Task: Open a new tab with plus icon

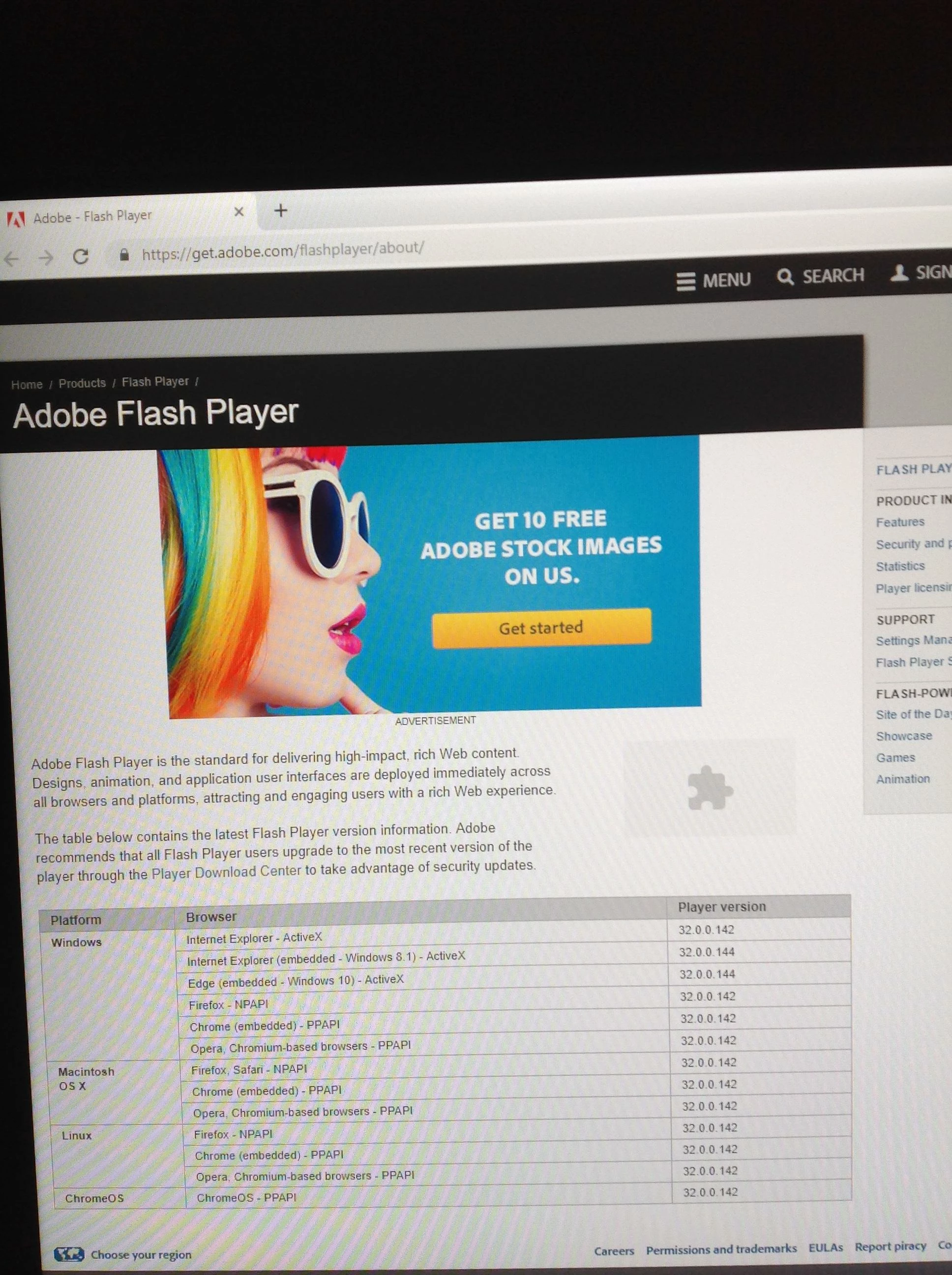Action: (281, 211)
